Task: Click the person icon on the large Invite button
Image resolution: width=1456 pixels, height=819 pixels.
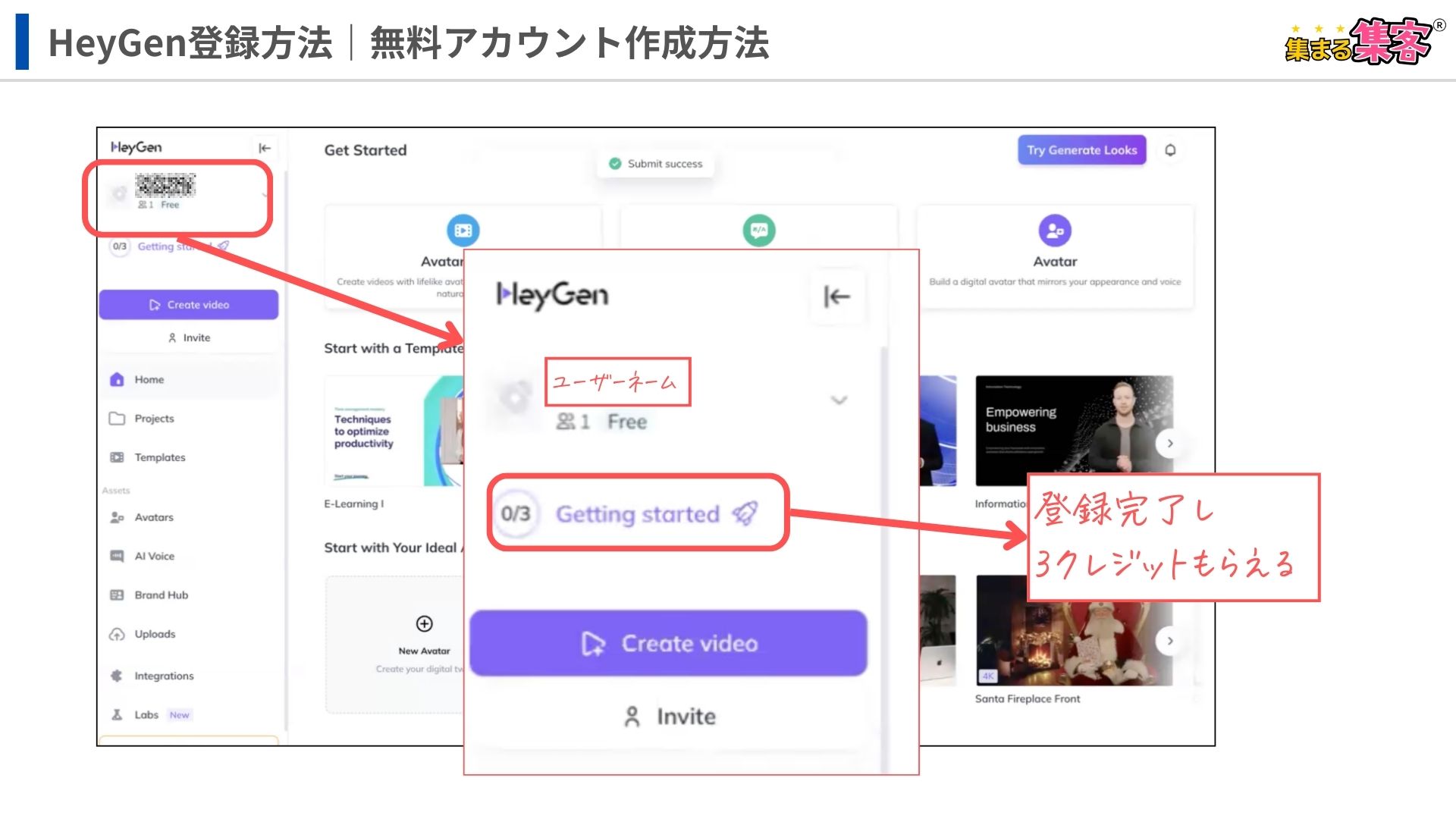Action: pyautogui.click(x=632, y=717)
